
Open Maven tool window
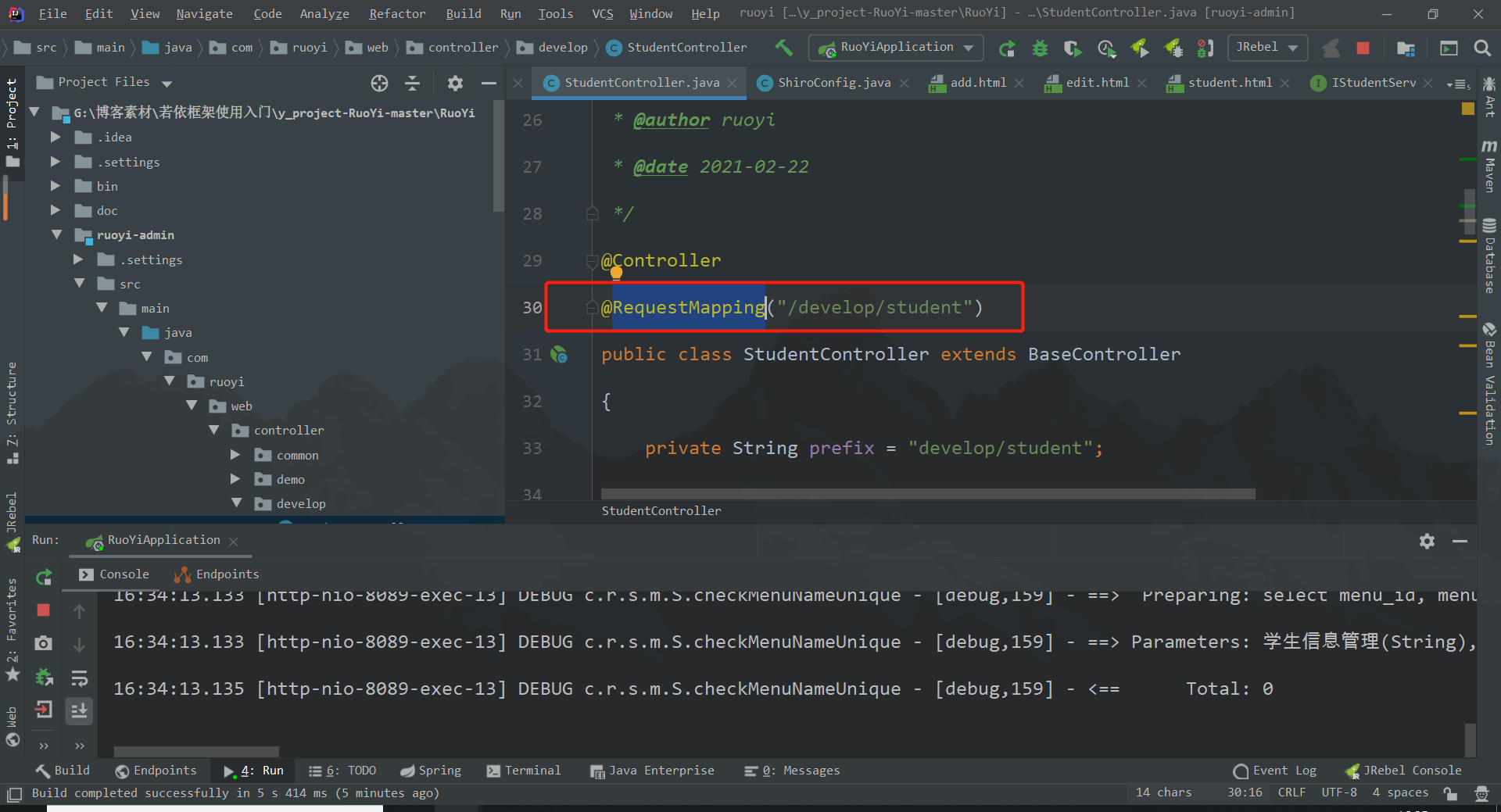[1489, 166]
